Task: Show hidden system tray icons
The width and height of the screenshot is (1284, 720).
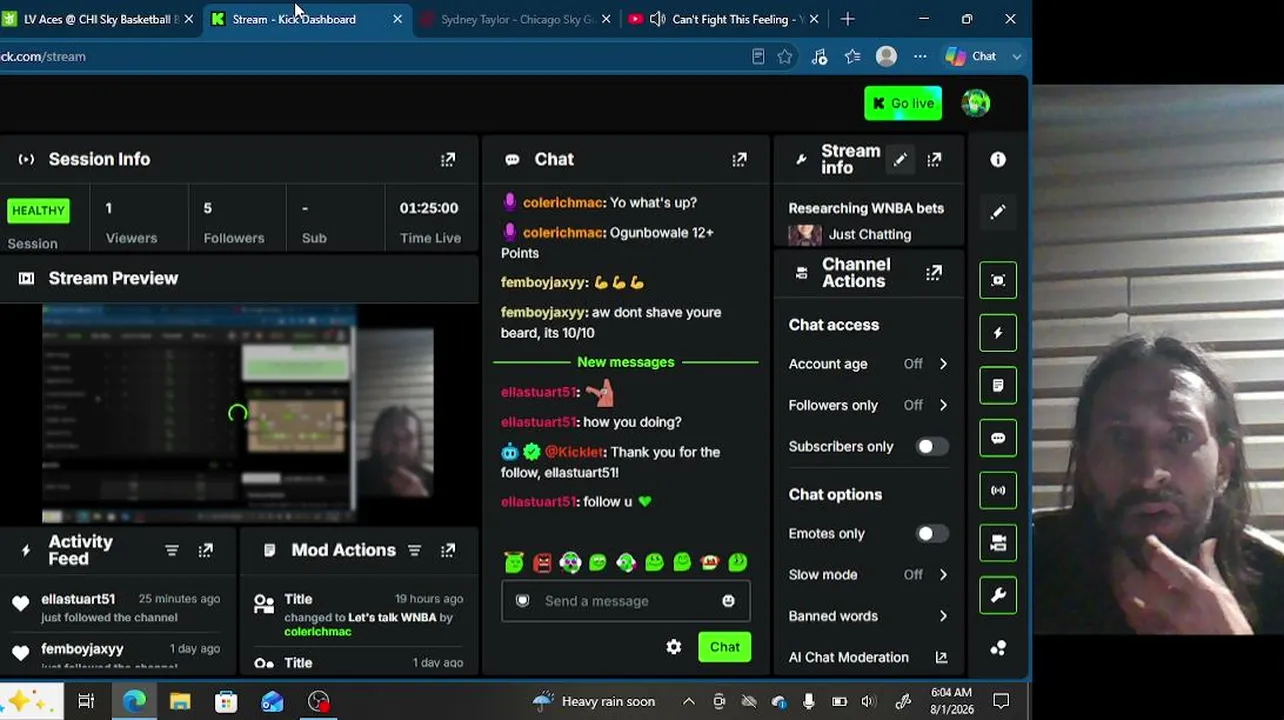Action: 689,702
